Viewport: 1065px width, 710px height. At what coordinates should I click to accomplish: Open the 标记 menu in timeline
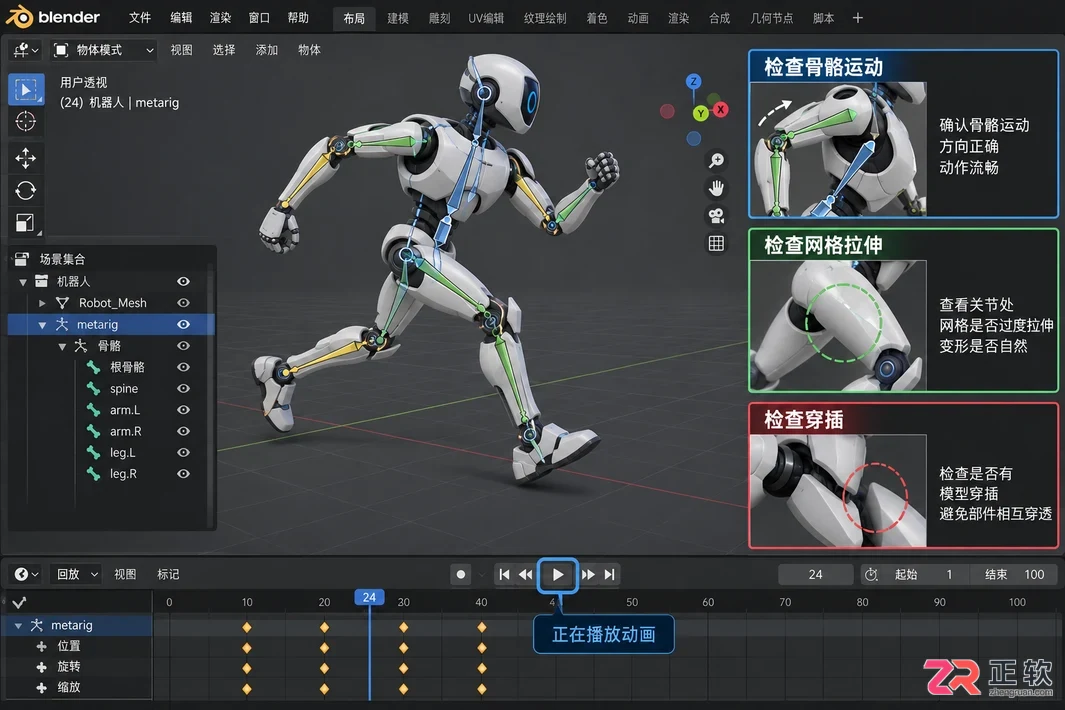pyautogui.click(x=168, y=575)
